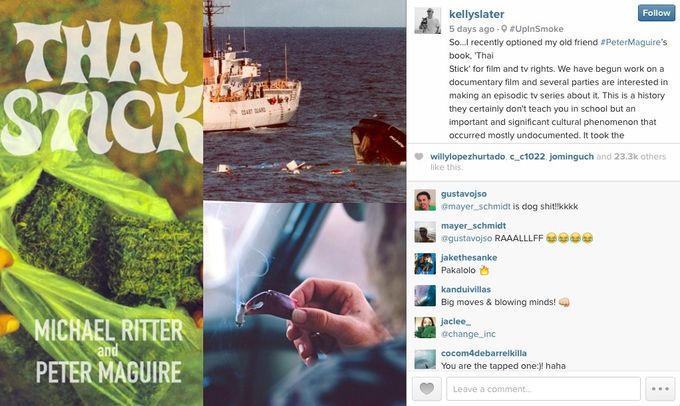Click gustavojso's avatar thumbnail
The width and height of the screenshot is (680, 406).
(424, 200)
